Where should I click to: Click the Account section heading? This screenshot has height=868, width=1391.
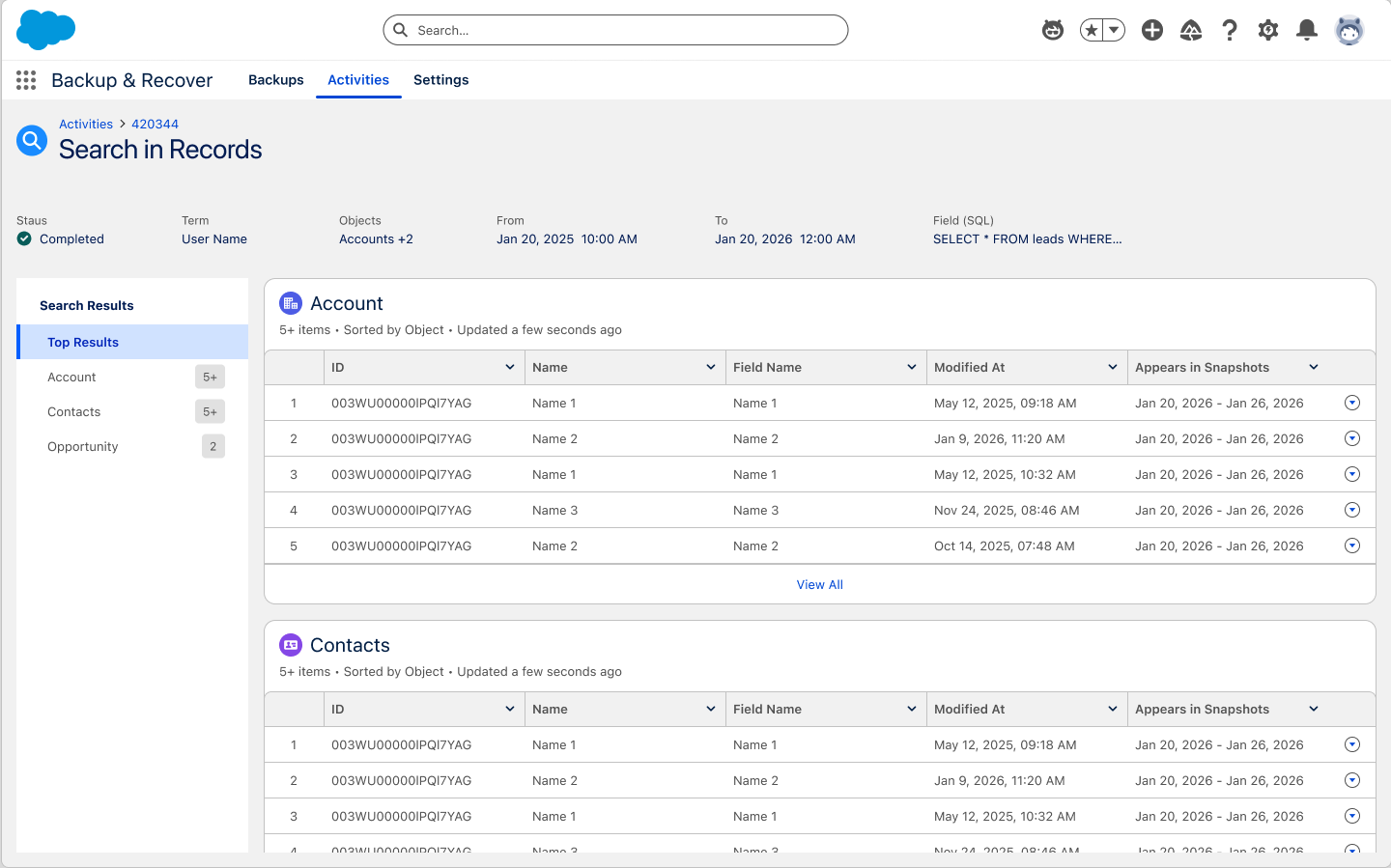[347, 303]
